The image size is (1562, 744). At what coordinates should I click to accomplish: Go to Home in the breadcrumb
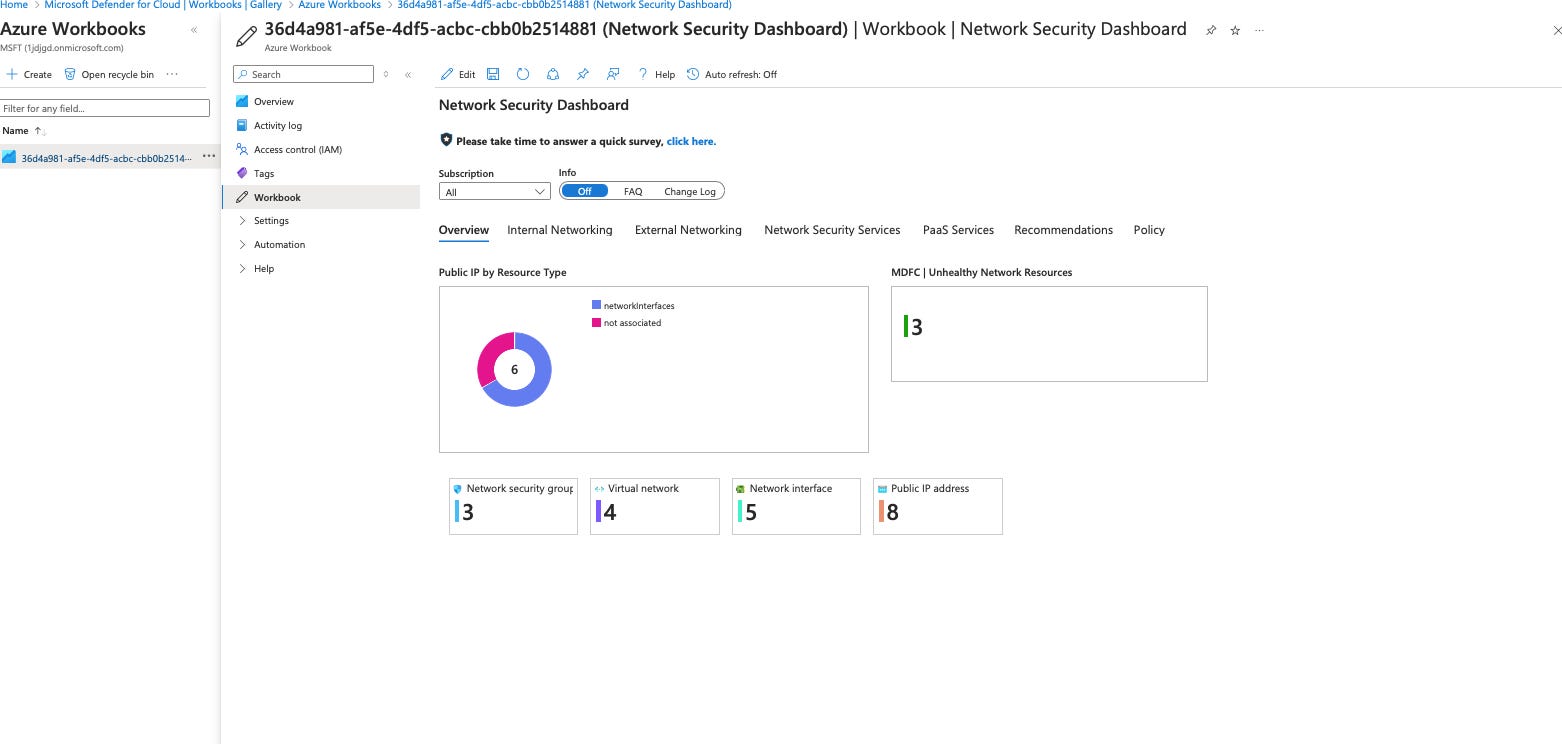[14, 5]
